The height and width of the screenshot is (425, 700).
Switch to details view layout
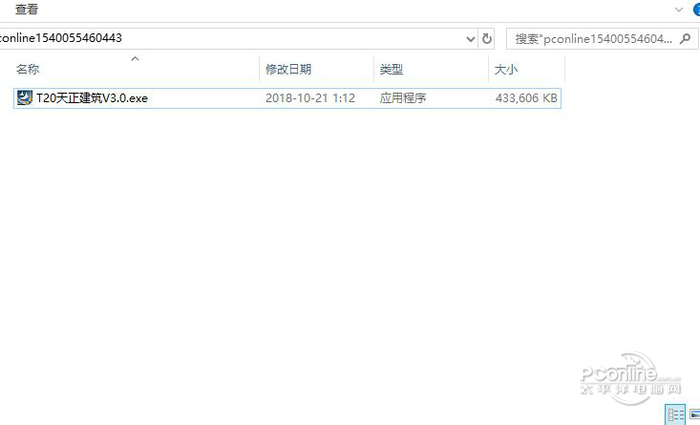click(x=675, y=415)
